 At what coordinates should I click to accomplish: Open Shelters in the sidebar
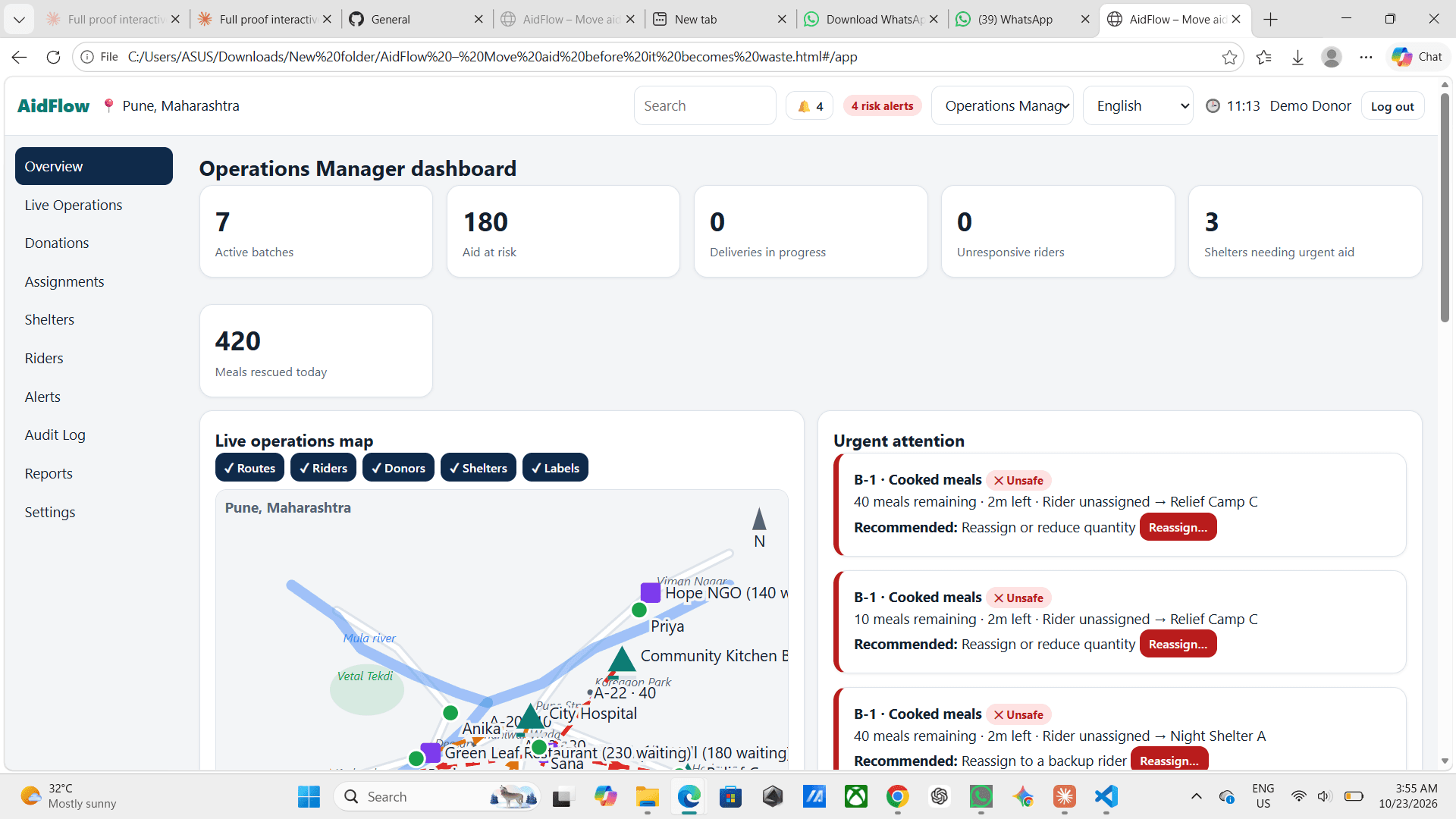coord(94,319)
